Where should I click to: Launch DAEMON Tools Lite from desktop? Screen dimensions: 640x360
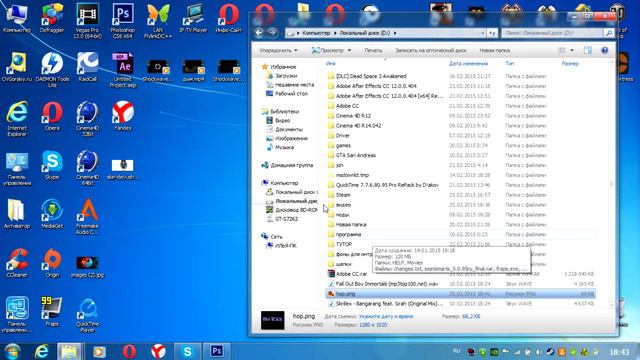[52, 69]
